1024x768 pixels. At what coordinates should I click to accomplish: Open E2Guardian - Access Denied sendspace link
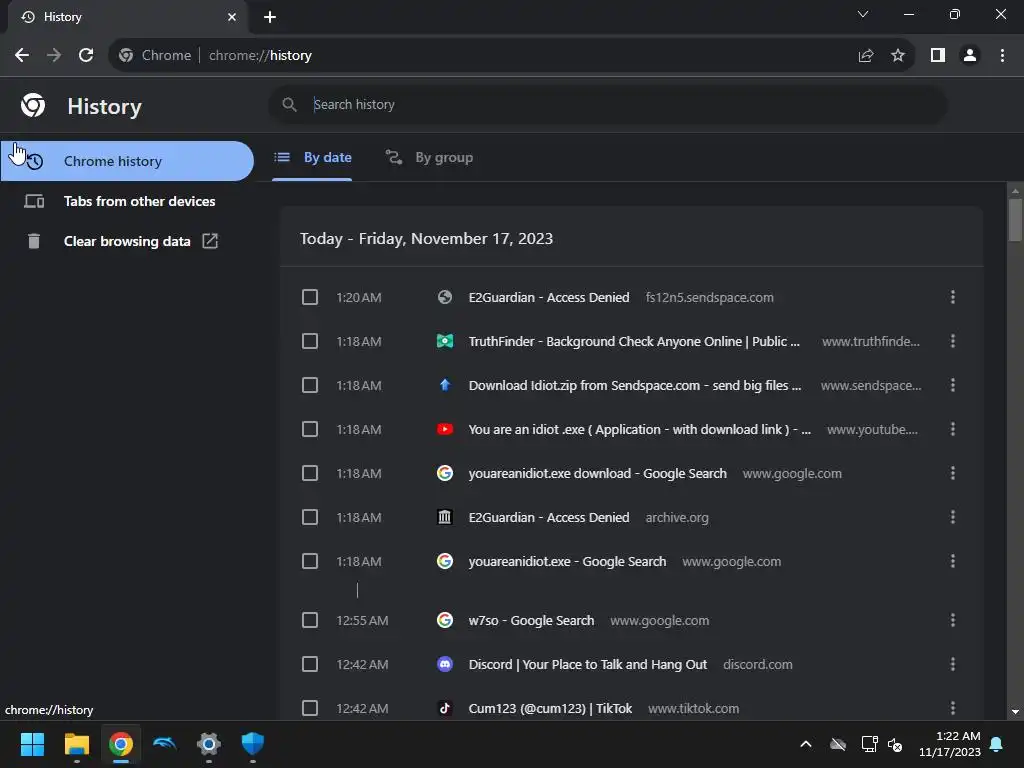[x=549, y=297]
